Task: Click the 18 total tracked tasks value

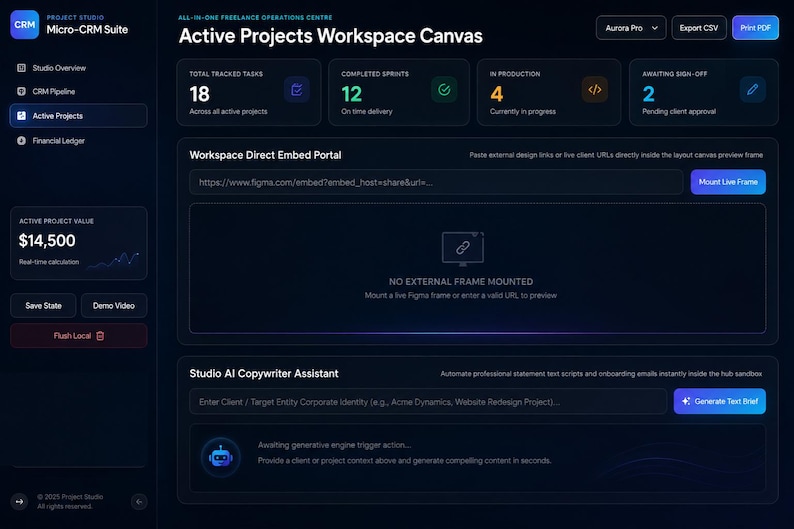Action: point(200,94)
